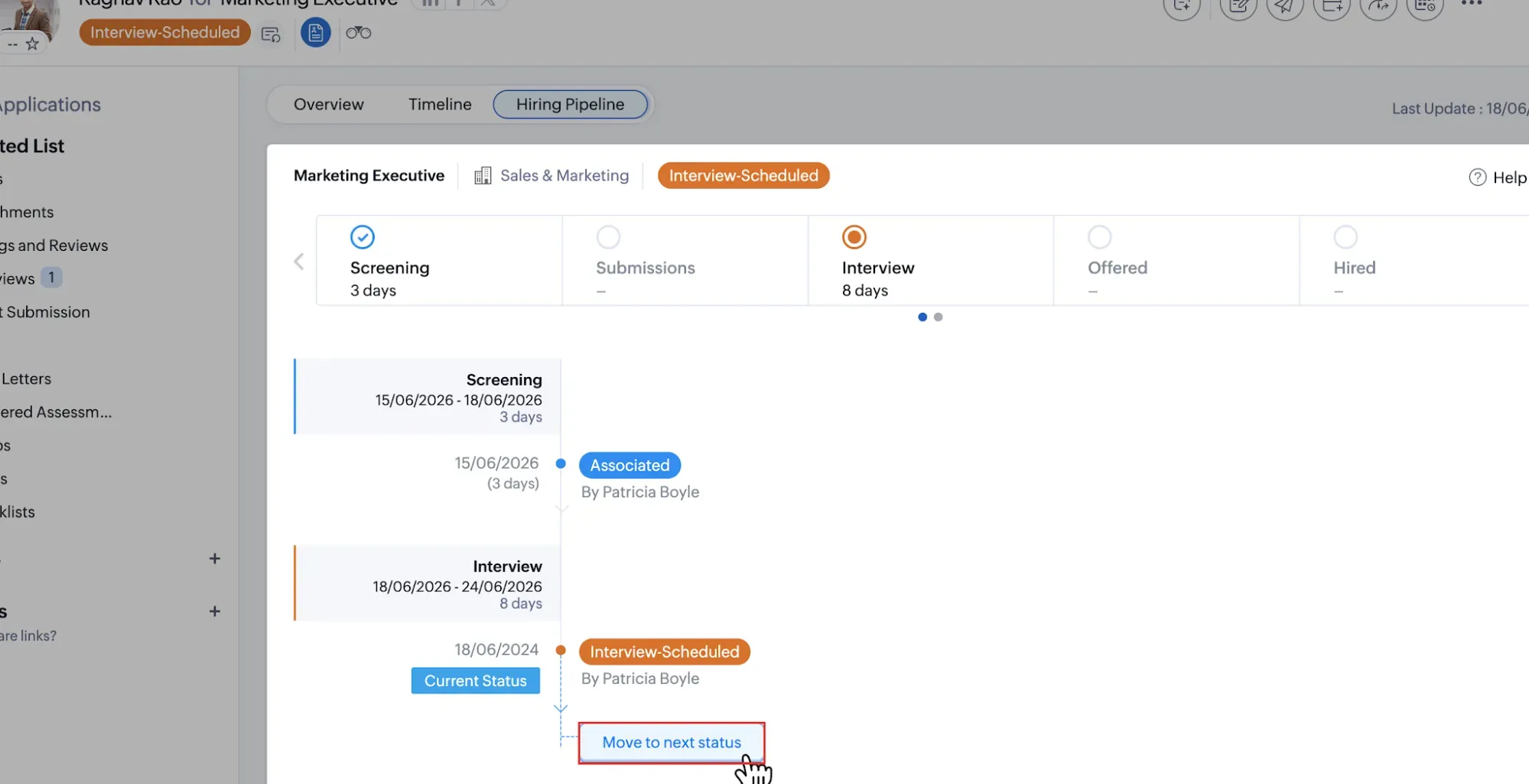Go to second page dot of pipeline carousel
This screenshot has width=1529, height=784.
[x=939, y=317]
